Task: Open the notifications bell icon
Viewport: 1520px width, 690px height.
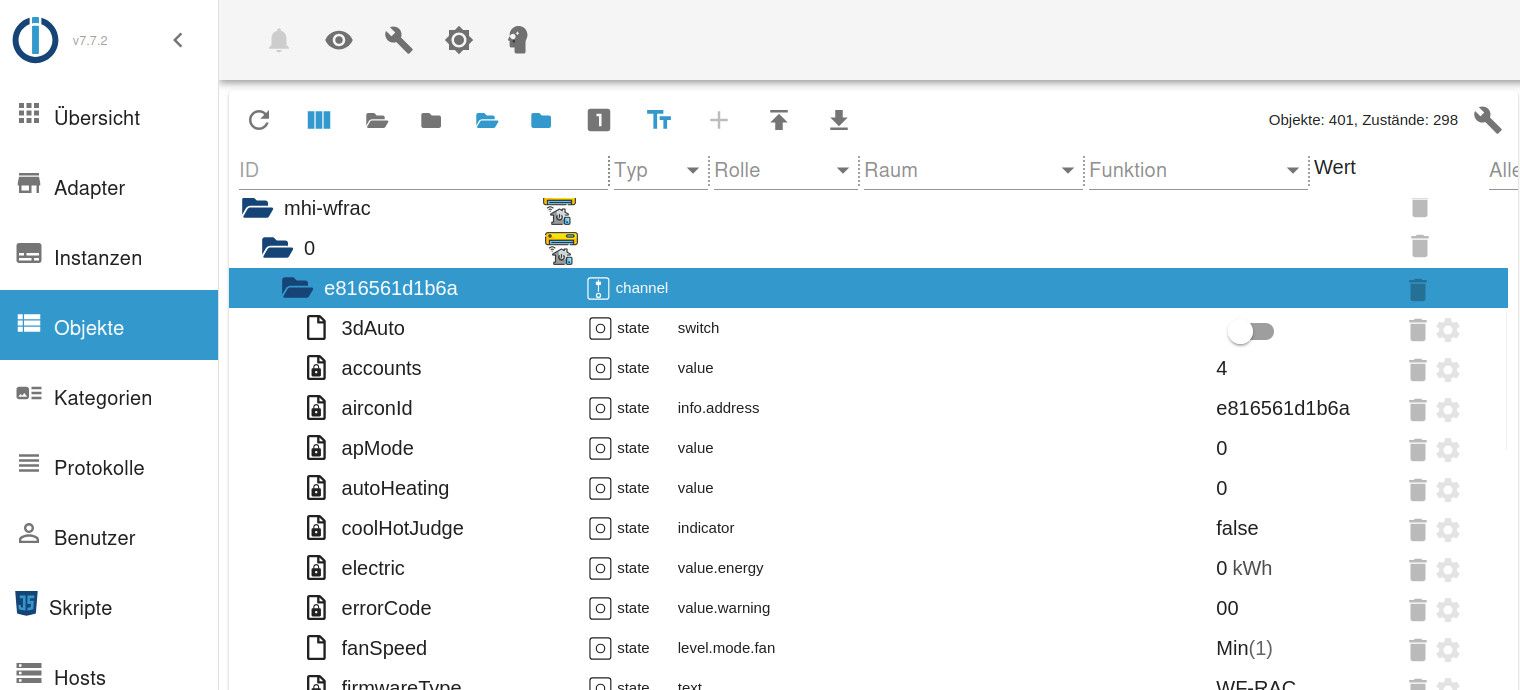Action: [279, 40]
